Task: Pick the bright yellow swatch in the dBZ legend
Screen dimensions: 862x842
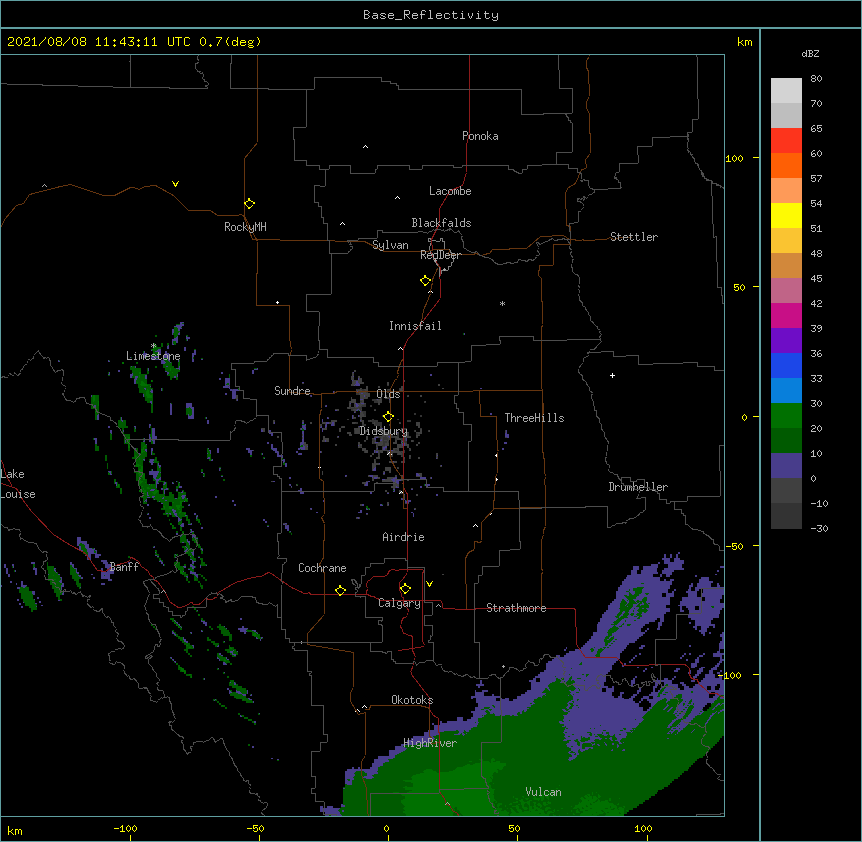Action: [786, 215]
